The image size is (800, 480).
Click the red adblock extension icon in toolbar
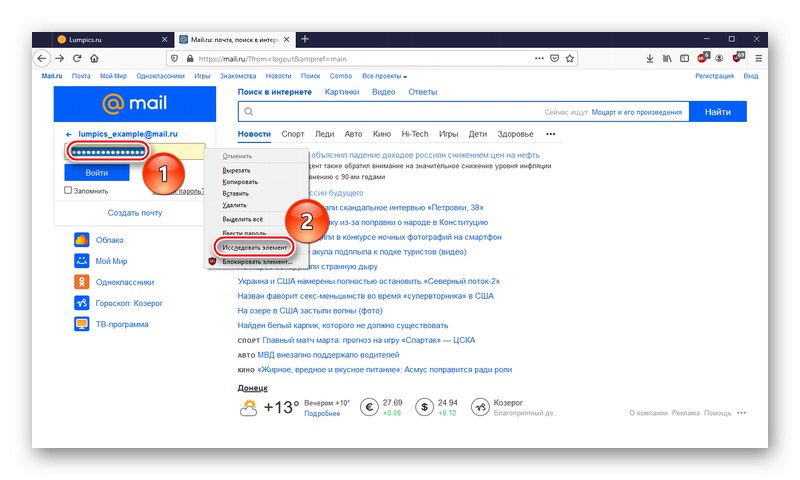tap(703, 58)
